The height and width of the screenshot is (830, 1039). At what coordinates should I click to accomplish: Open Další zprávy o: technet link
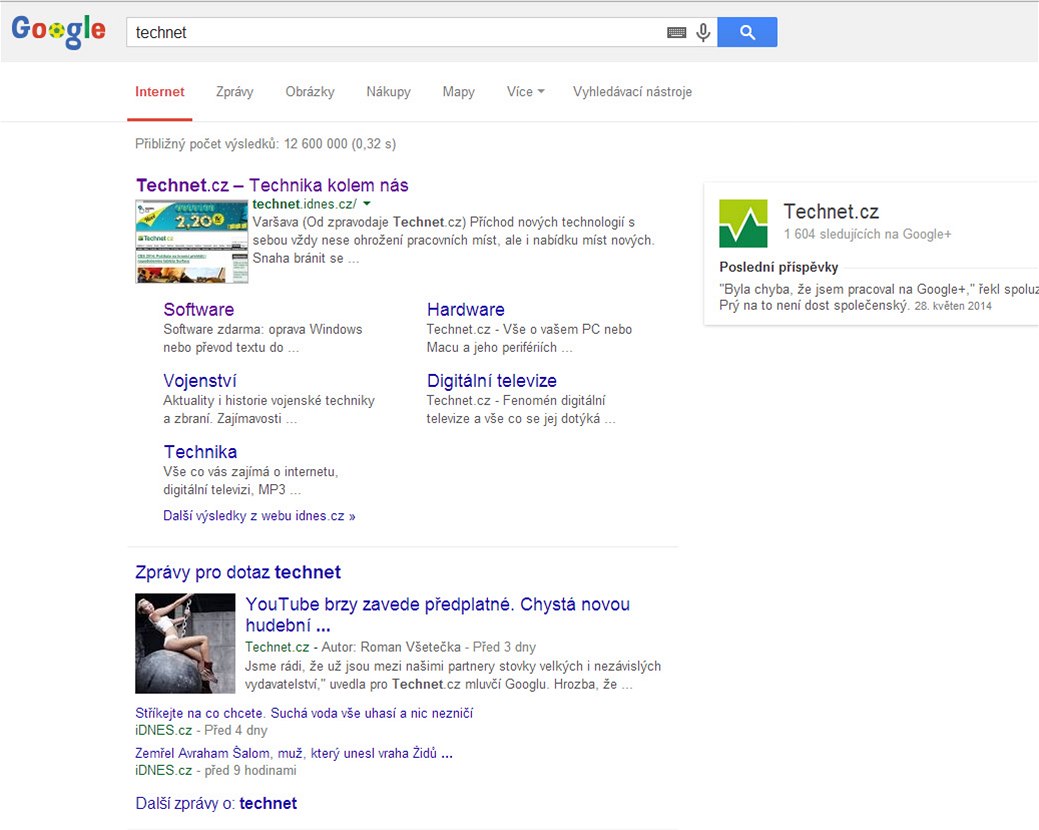[216, 803]
